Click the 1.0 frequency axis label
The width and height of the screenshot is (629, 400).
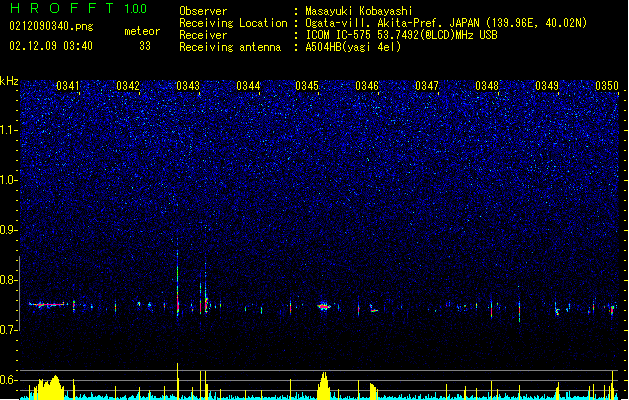(9, 180)
